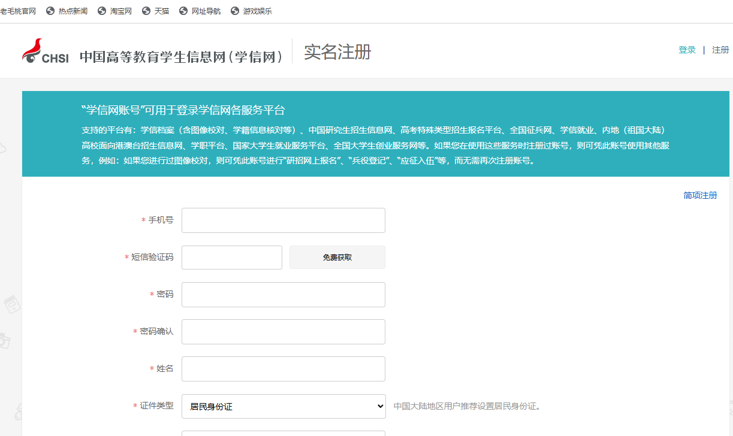The width and height of the screenshot is (733, 436).
Task: Click the globe icon beside 天猫
Action: click(146, 11)
